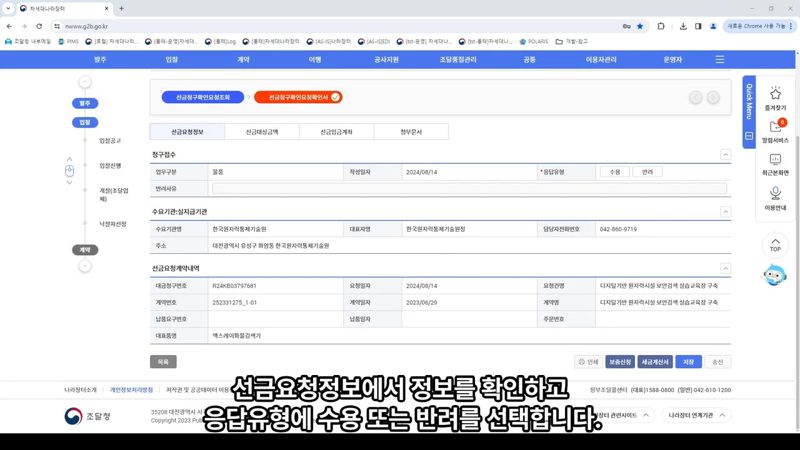Open the chatbot mascot assistant
This screenshot has width=800, height=450.
(774, 275)
